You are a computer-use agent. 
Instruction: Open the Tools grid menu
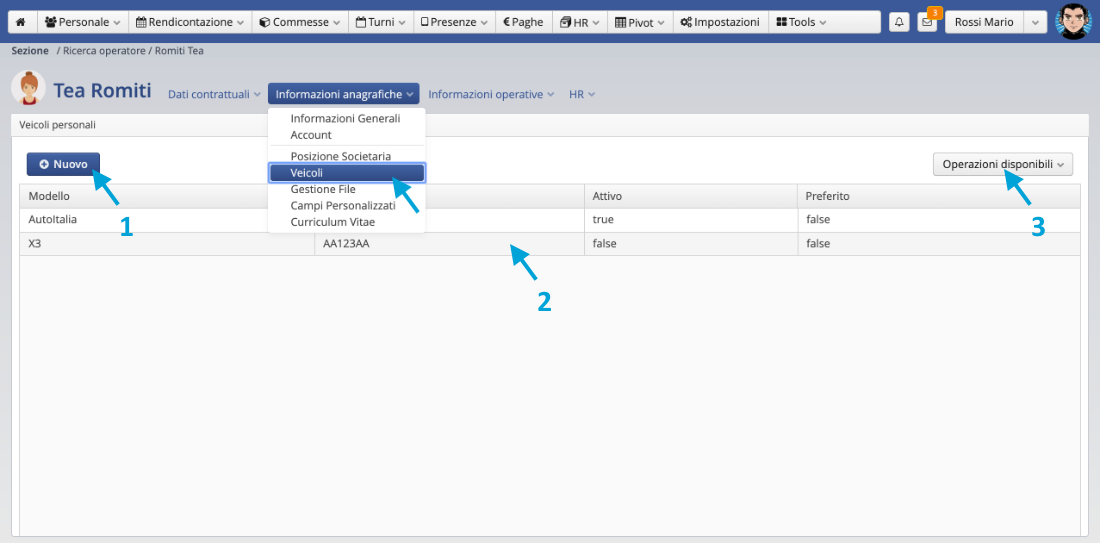point(802,22)
